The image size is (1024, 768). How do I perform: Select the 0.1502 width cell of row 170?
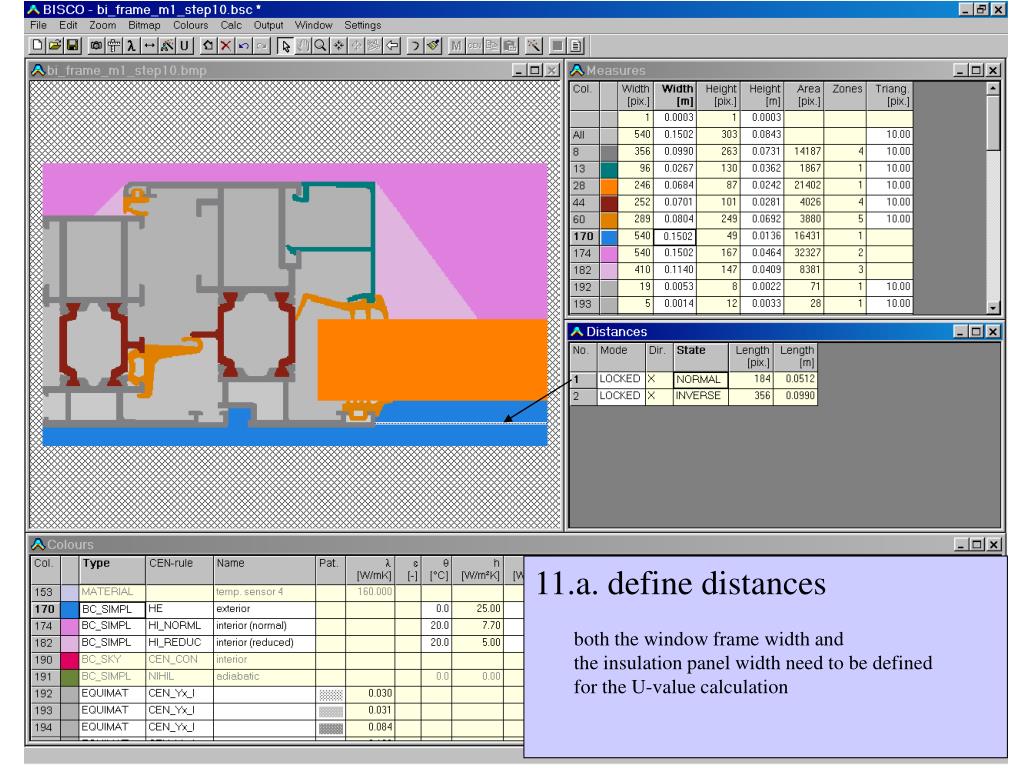(x=676, y=236)
